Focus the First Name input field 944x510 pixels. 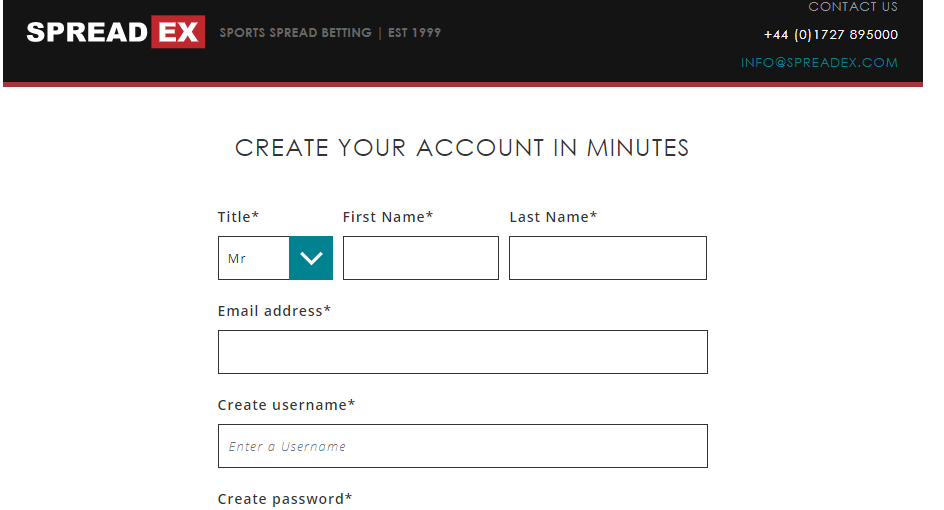tap(420, 258)
